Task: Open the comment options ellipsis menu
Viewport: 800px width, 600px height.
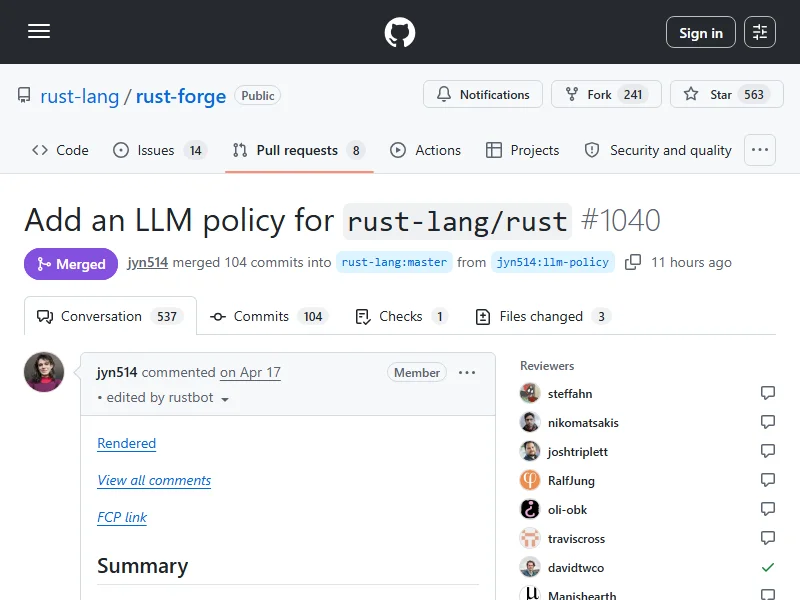Action: click(x=467, y=373)
